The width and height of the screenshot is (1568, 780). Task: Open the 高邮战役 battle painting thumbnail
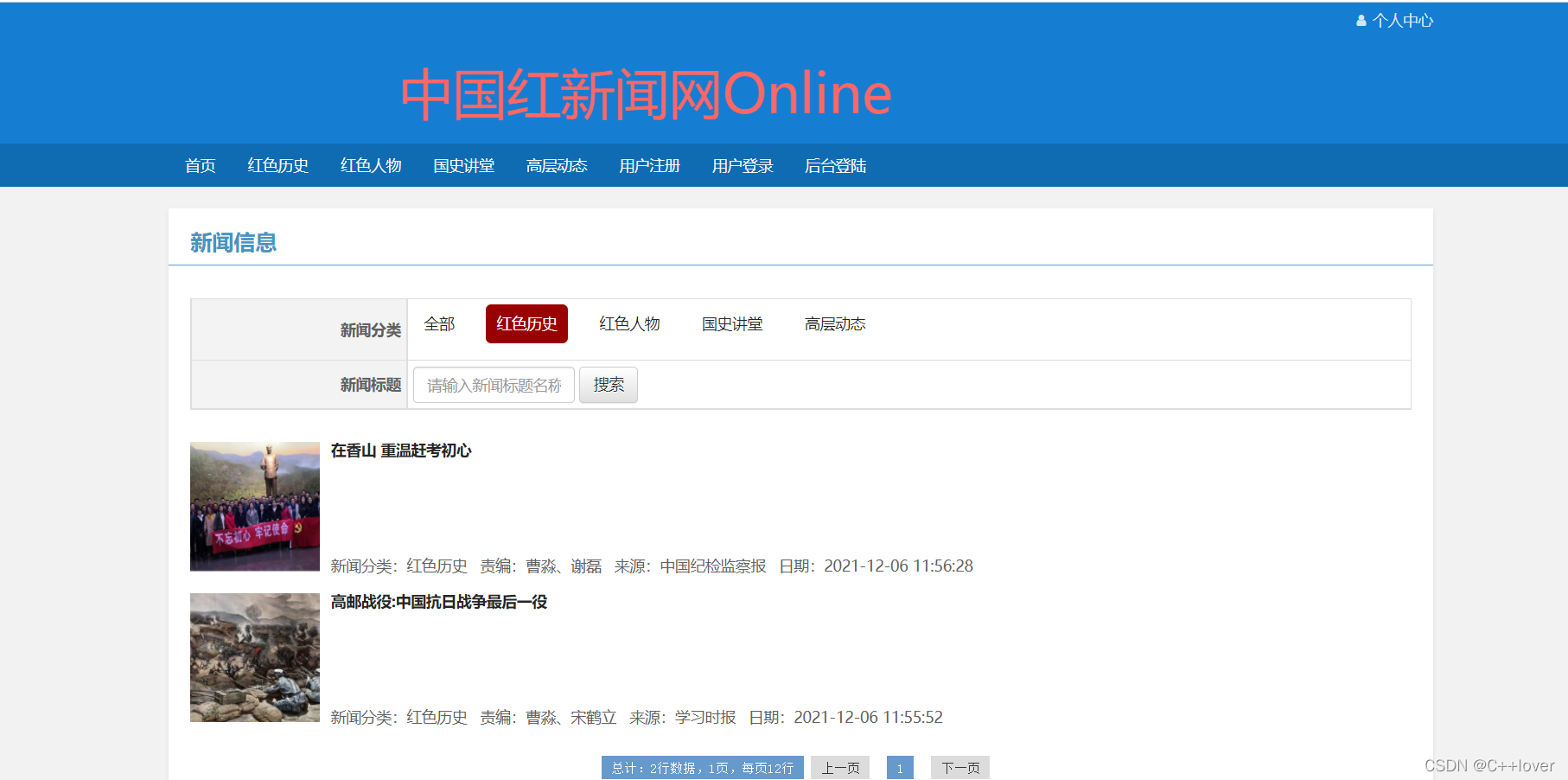[255, 657]
